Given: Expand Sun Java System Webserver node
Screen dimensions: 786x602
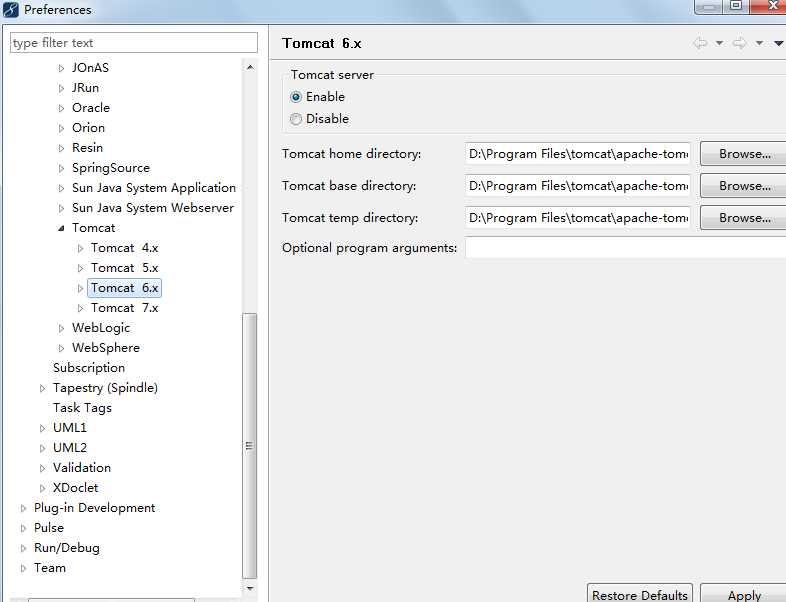Looking at the screenshot, I should [61, 209].
